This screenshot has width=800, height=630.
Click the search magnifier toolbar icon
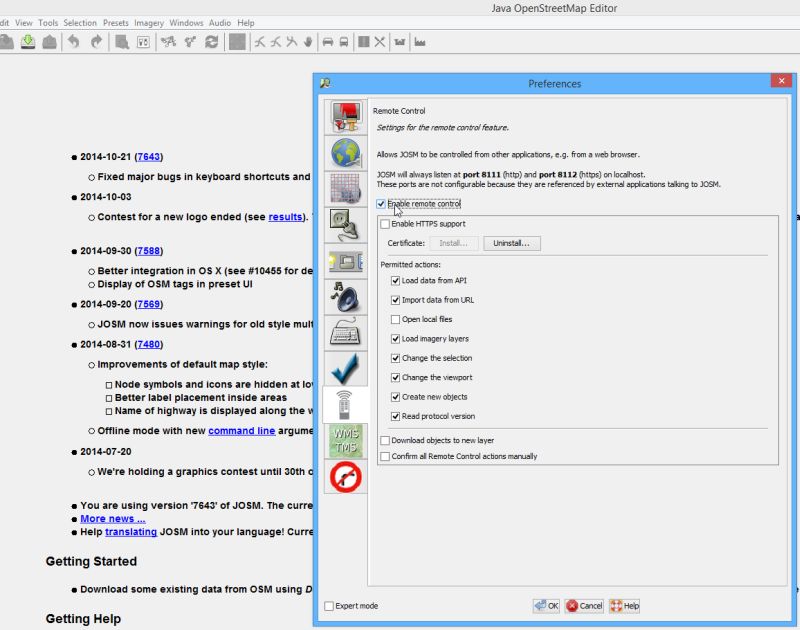[122, 42]
